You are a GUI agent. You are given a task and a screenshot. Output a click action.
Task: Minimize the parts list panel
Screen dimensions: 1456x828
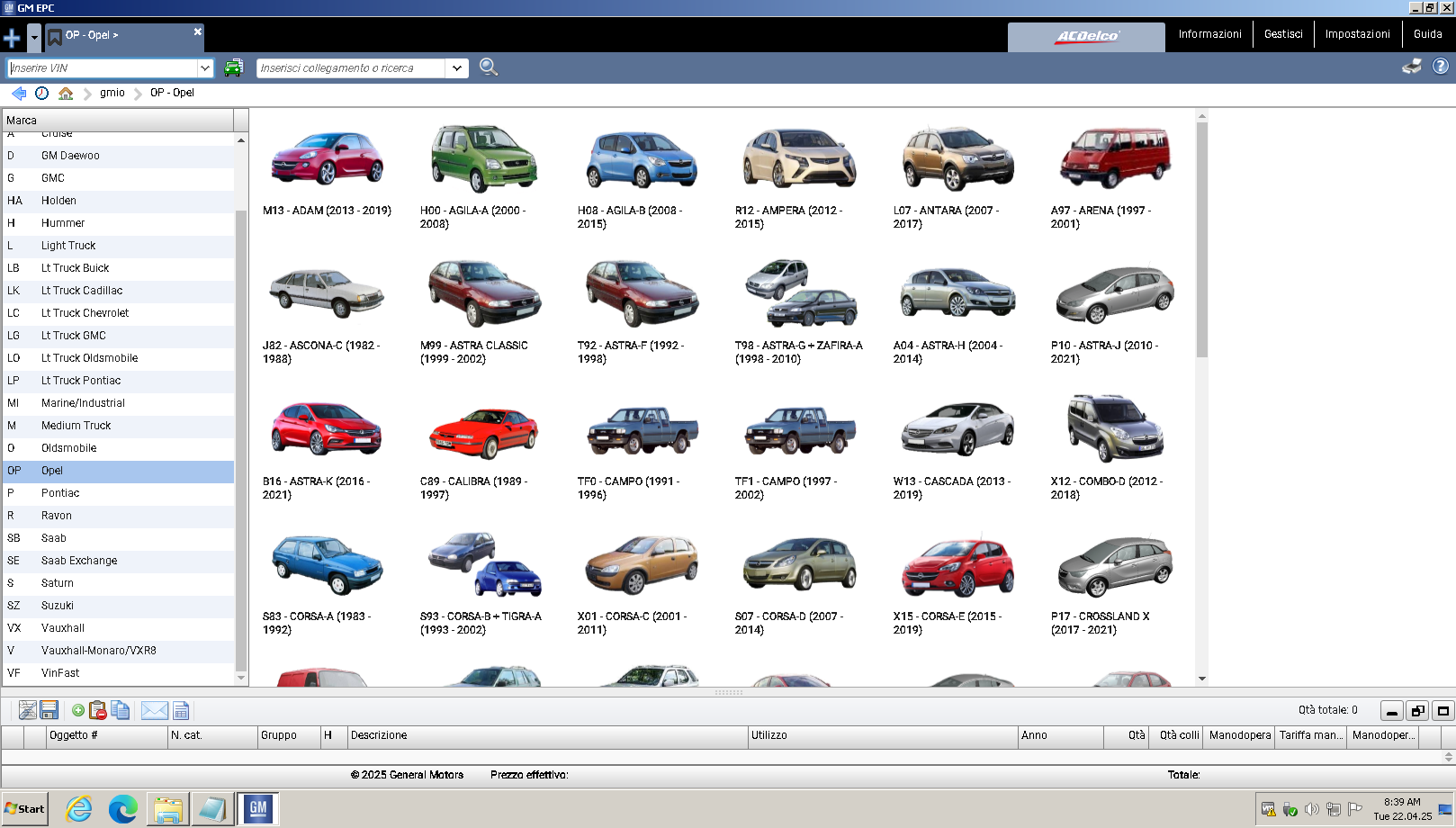point(1391,711)
